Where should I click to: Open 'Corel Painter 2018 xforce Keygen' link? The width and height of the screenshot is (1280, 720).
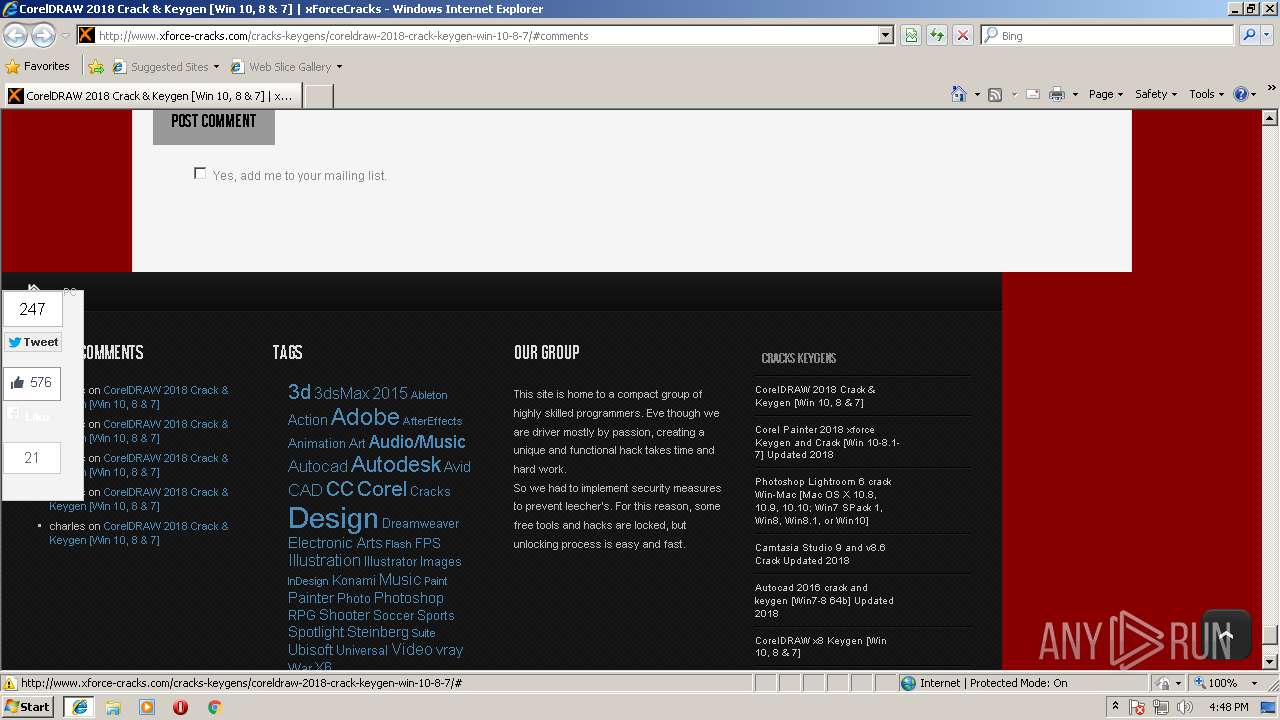point(827,442)
